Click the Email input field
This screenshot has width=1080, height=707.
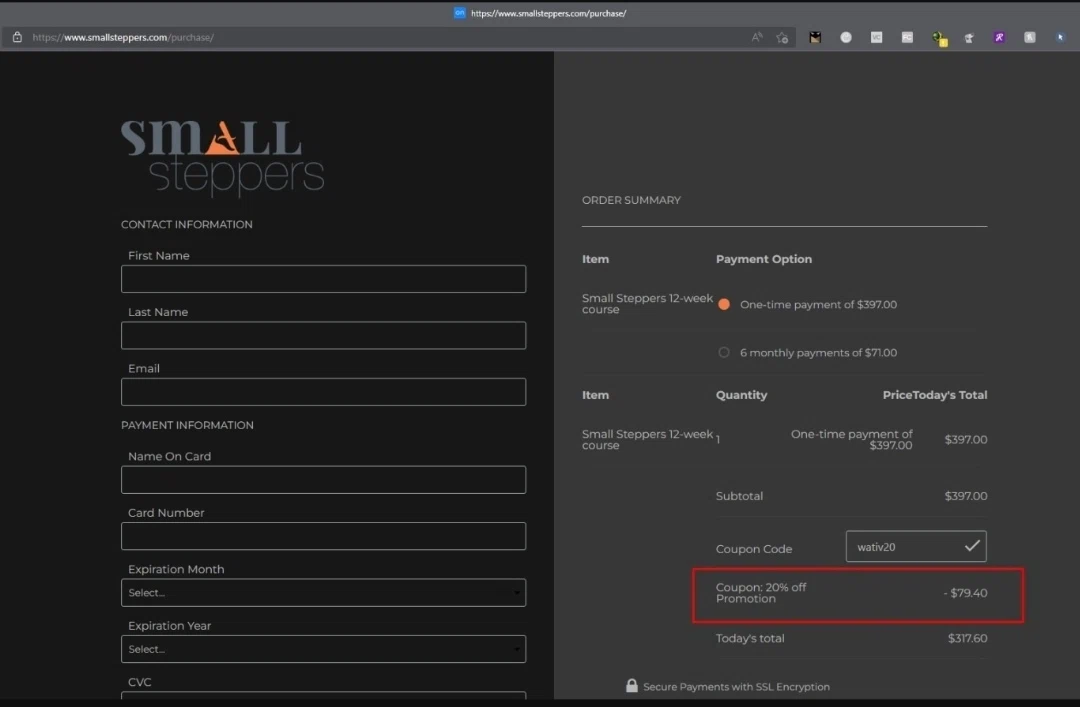click(x=323, y=392)
